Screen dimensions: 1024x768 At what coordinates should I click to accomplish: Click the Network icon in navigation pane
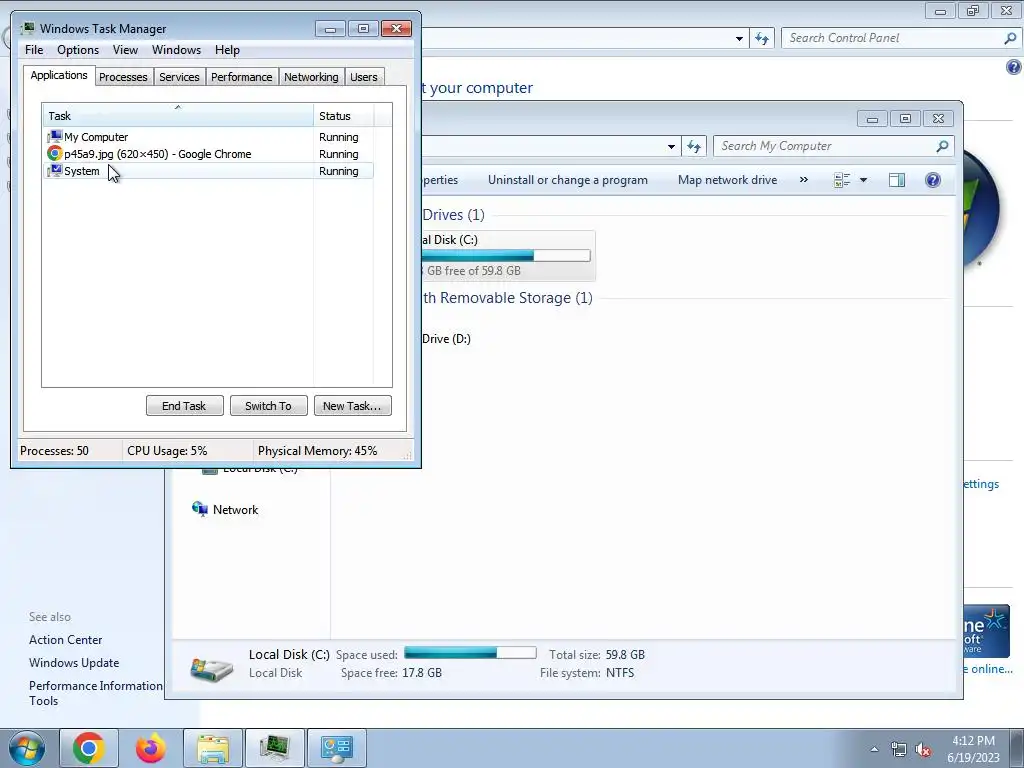[200, 509]
